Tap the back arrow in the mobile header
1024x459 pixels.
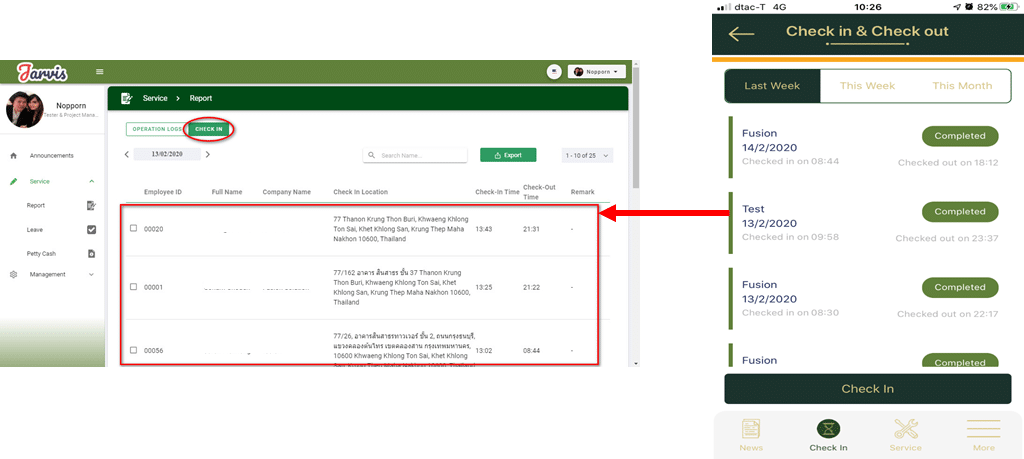(x=741, y=34)
